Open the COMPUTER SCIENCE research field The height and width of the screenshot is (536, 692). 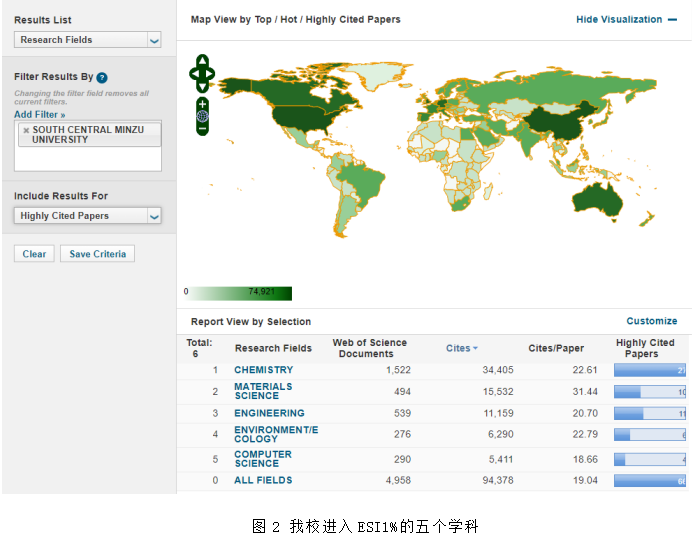(263, 459)
